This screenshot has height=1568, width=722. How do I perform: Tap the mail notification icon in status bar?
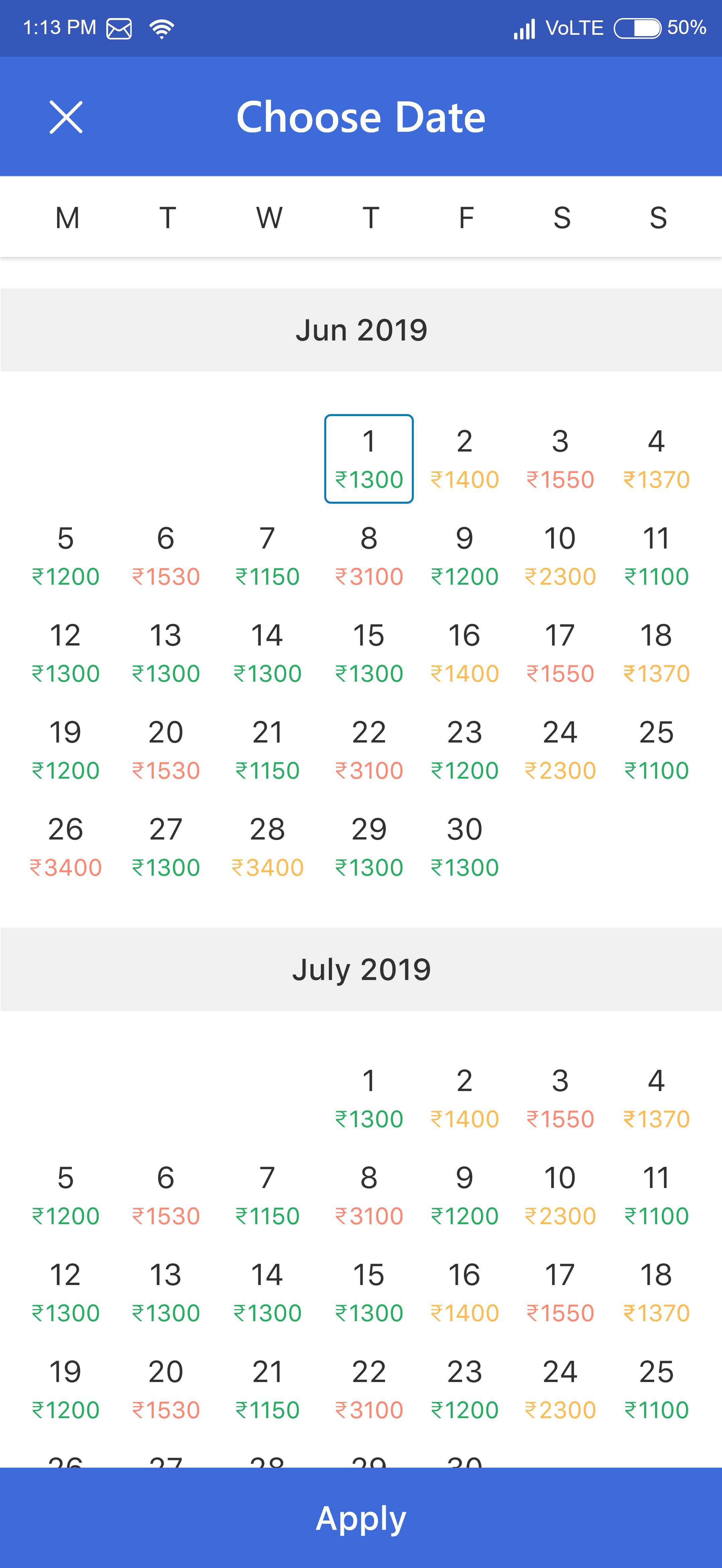click(119, 29)
